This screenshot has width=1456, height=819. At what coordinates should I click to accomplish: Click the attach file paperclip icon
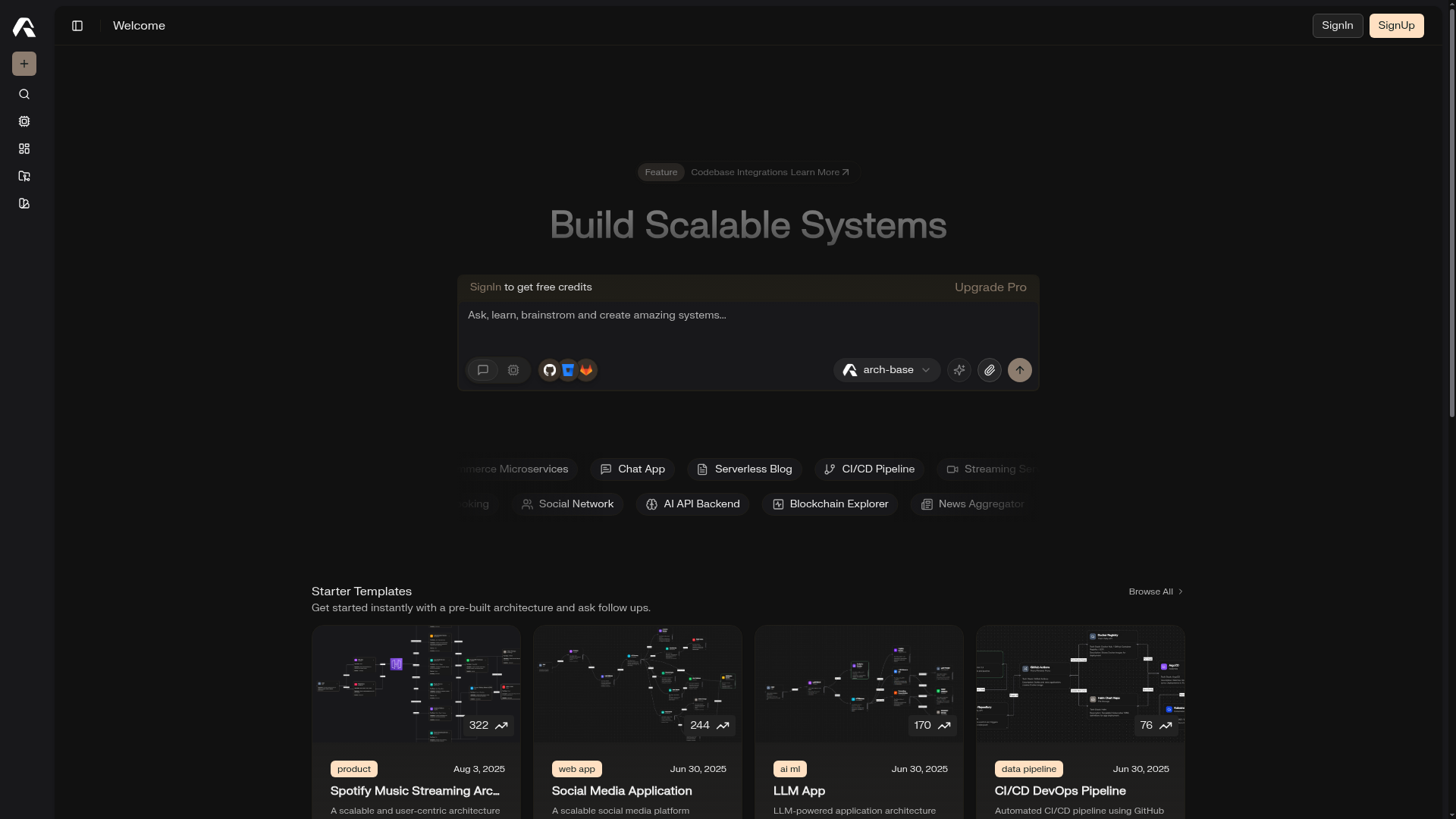(x=990, y=370)
